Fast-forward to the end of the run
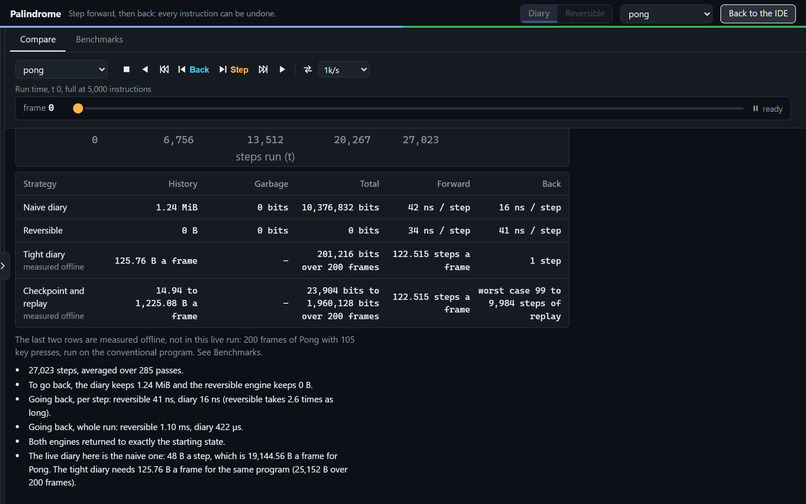The image size is (806, 504). click(x=263, y=69)
